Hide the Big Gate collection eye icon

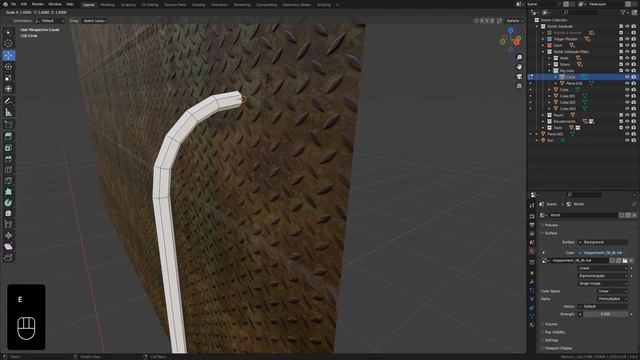click(x=627, y=71)
